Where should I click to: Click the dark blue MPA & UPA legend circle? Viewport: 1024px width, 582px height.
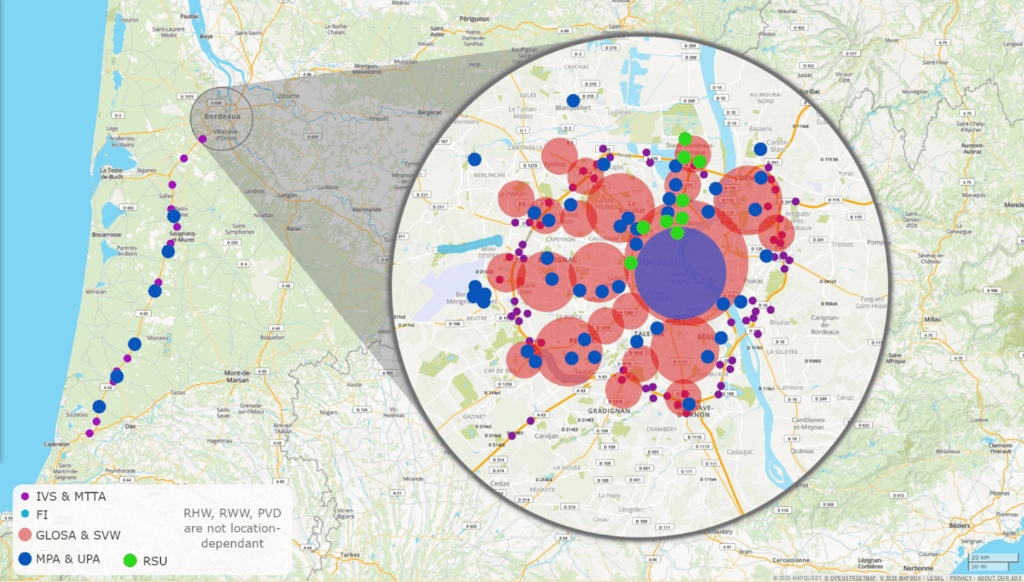pos(25,558)
